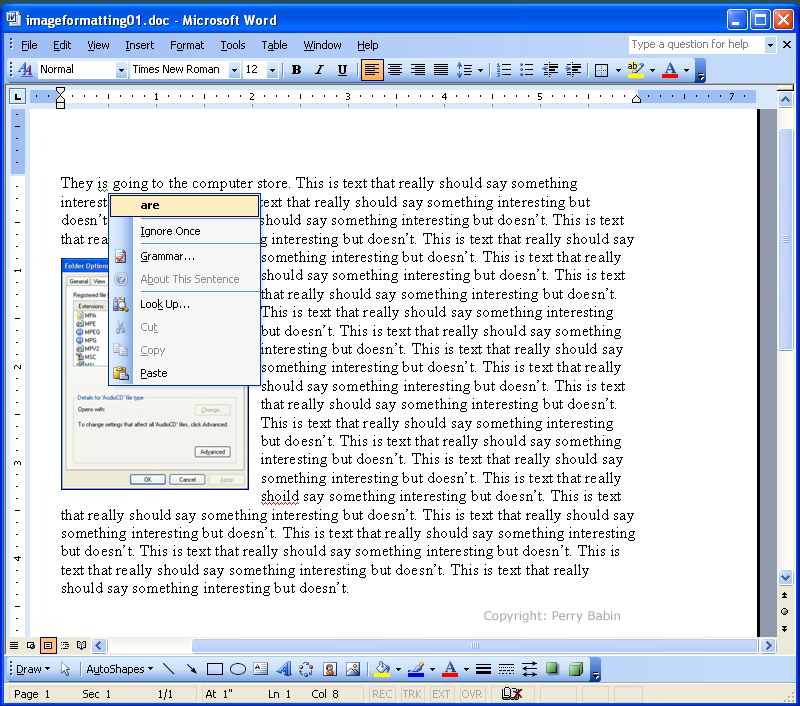Click the Next Page double-arrow button
Viewport: 800px width, 706px height.
[785, 628]
